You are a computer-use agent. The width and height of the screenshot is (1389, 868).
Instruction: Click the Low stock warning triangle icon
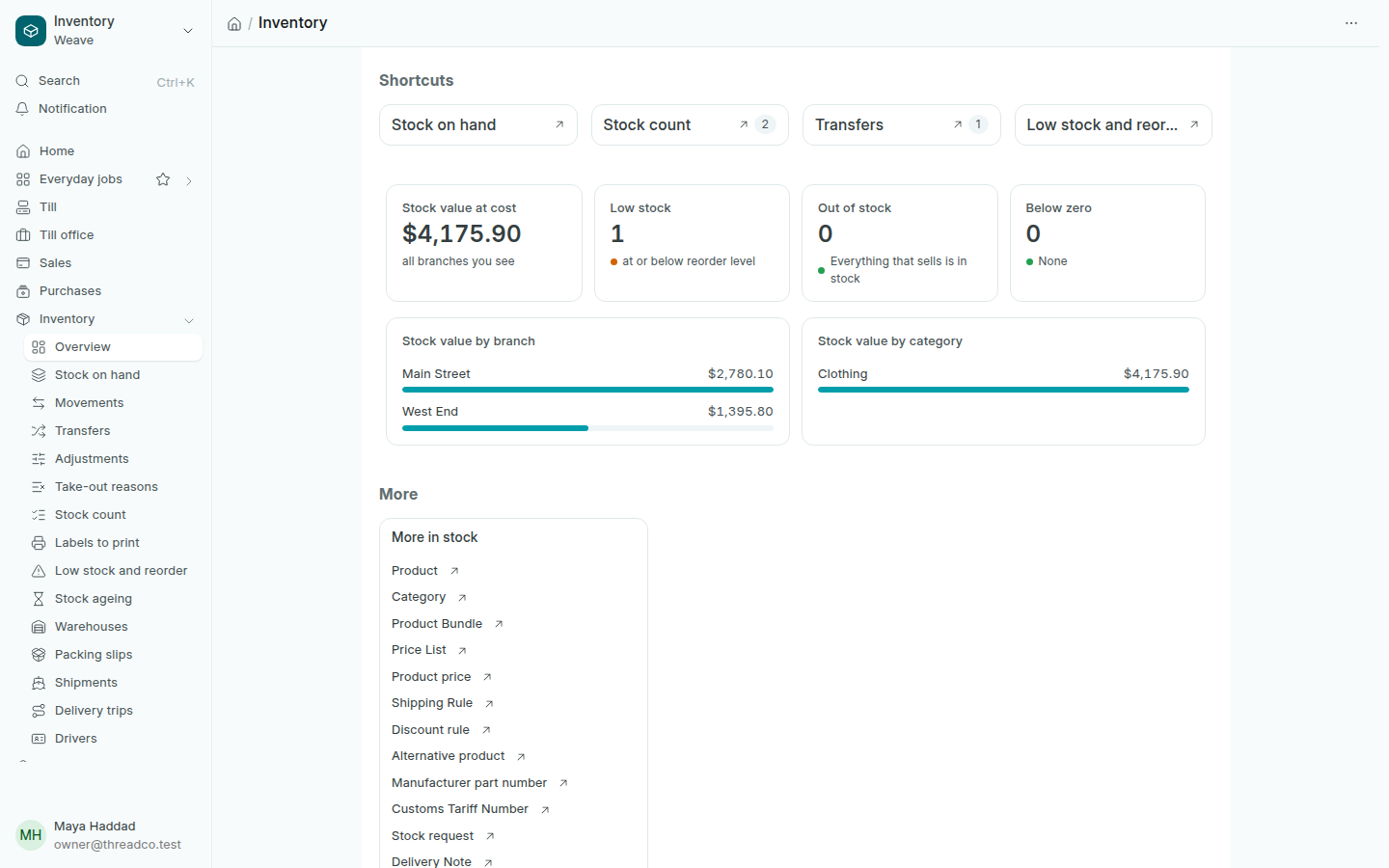coord(39,571)
